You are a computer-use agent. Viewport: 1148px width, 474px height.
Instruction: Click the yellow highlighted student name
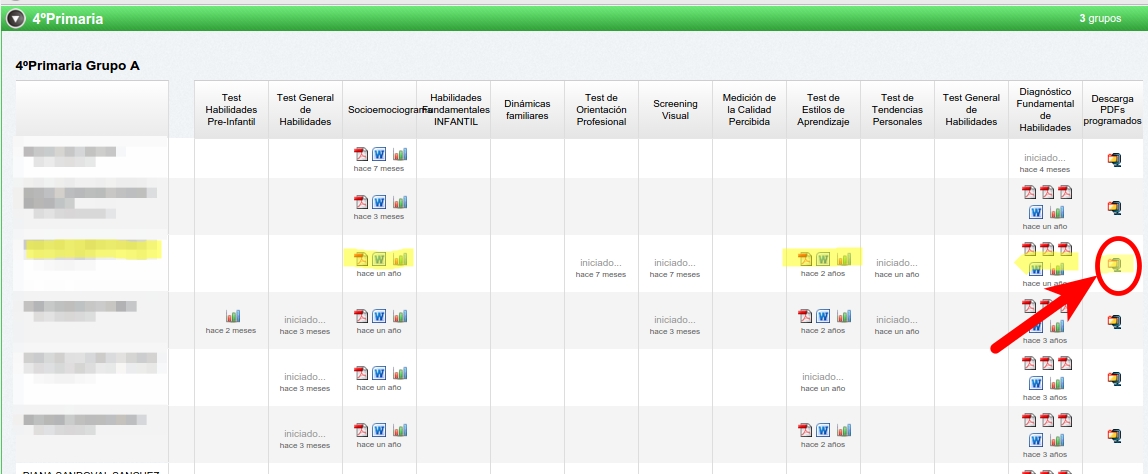[92, 251]
